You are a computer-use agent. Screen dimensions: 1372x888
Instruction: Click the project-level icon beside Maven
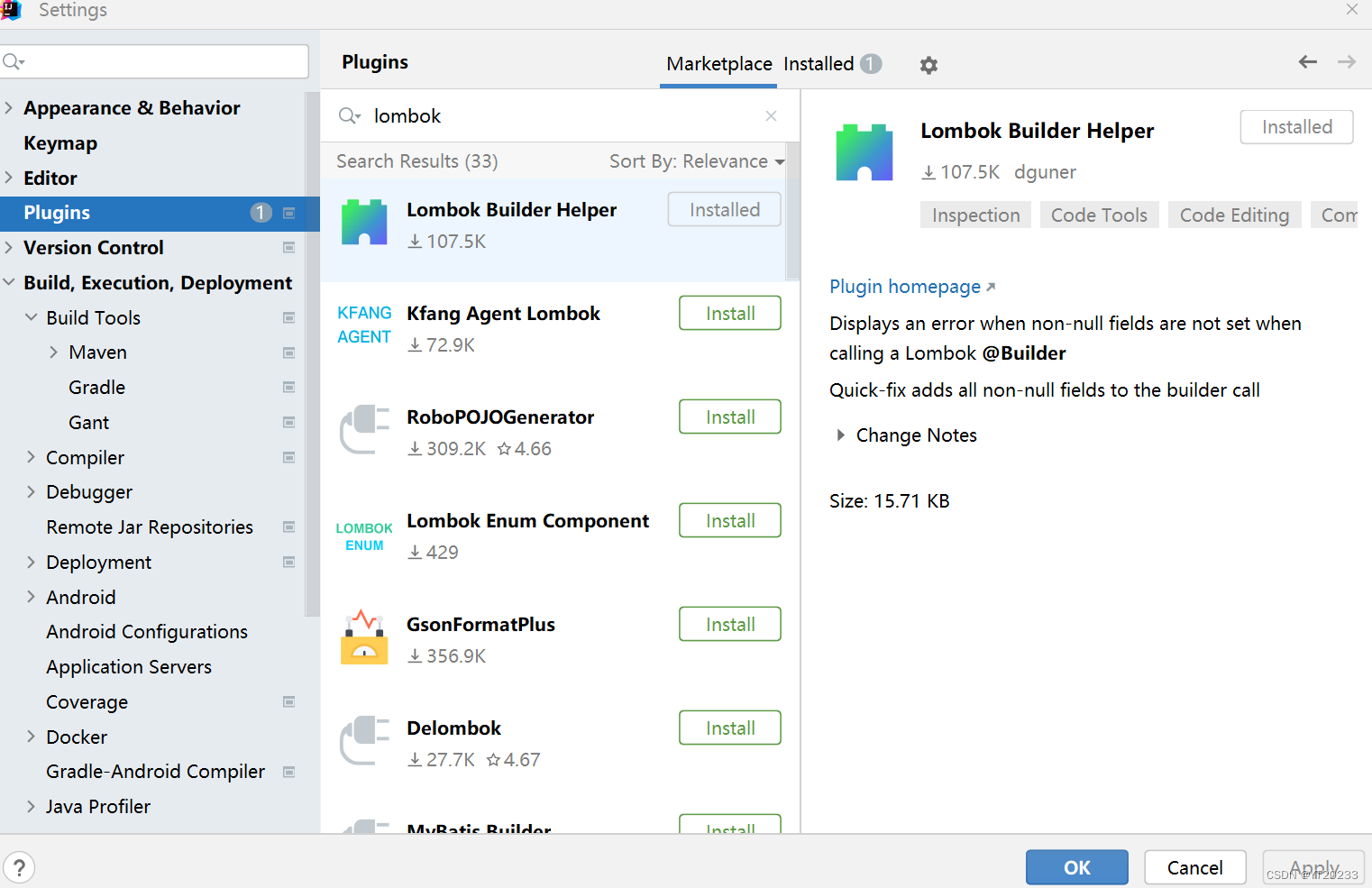(289, 352)
